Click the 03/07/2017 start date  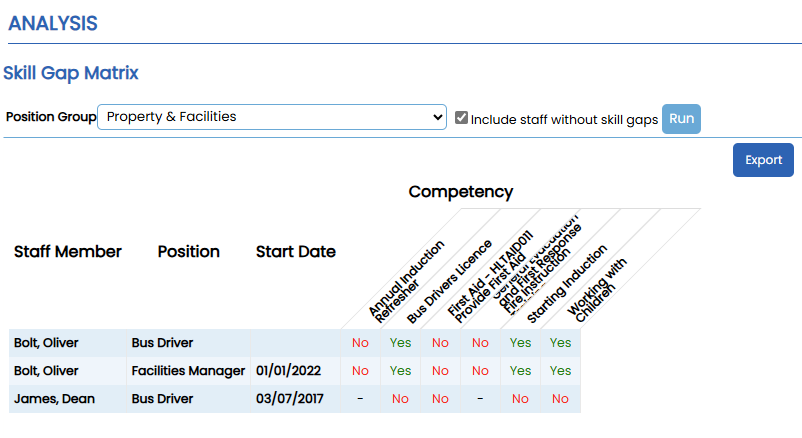289,399
